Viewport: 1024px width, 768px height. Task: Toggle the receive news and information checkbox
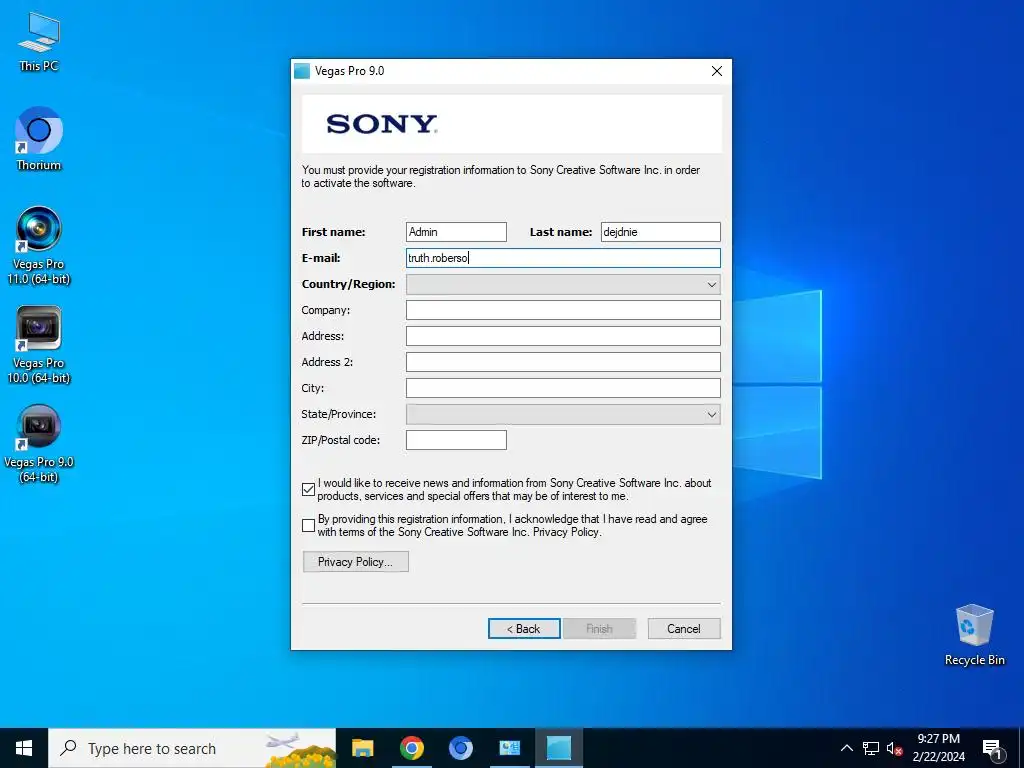(x=308, y=489)
